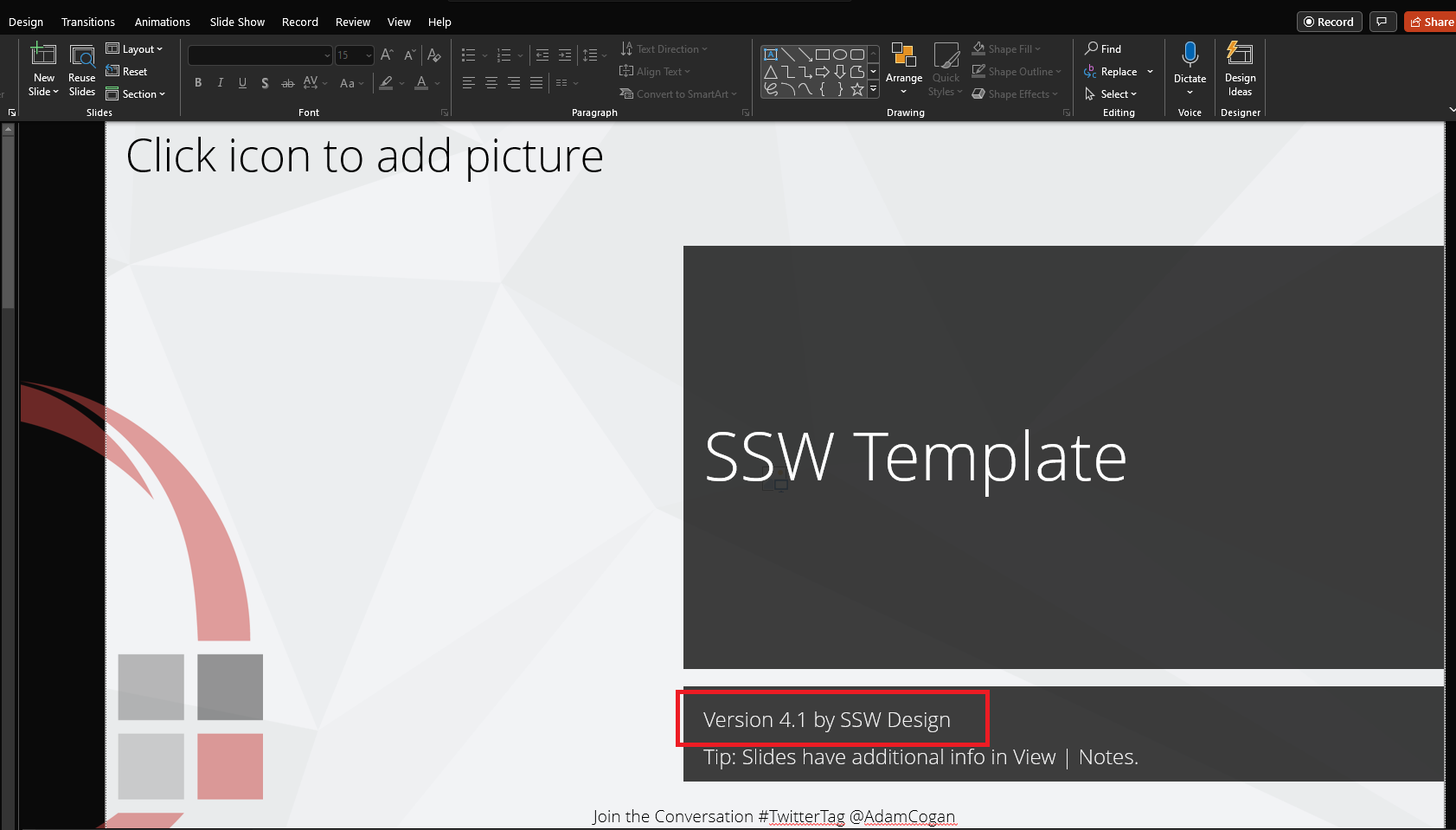This screenshot has width=1456, height=830.
Task: Toggle Bold formatting
Action: (198, 83)
